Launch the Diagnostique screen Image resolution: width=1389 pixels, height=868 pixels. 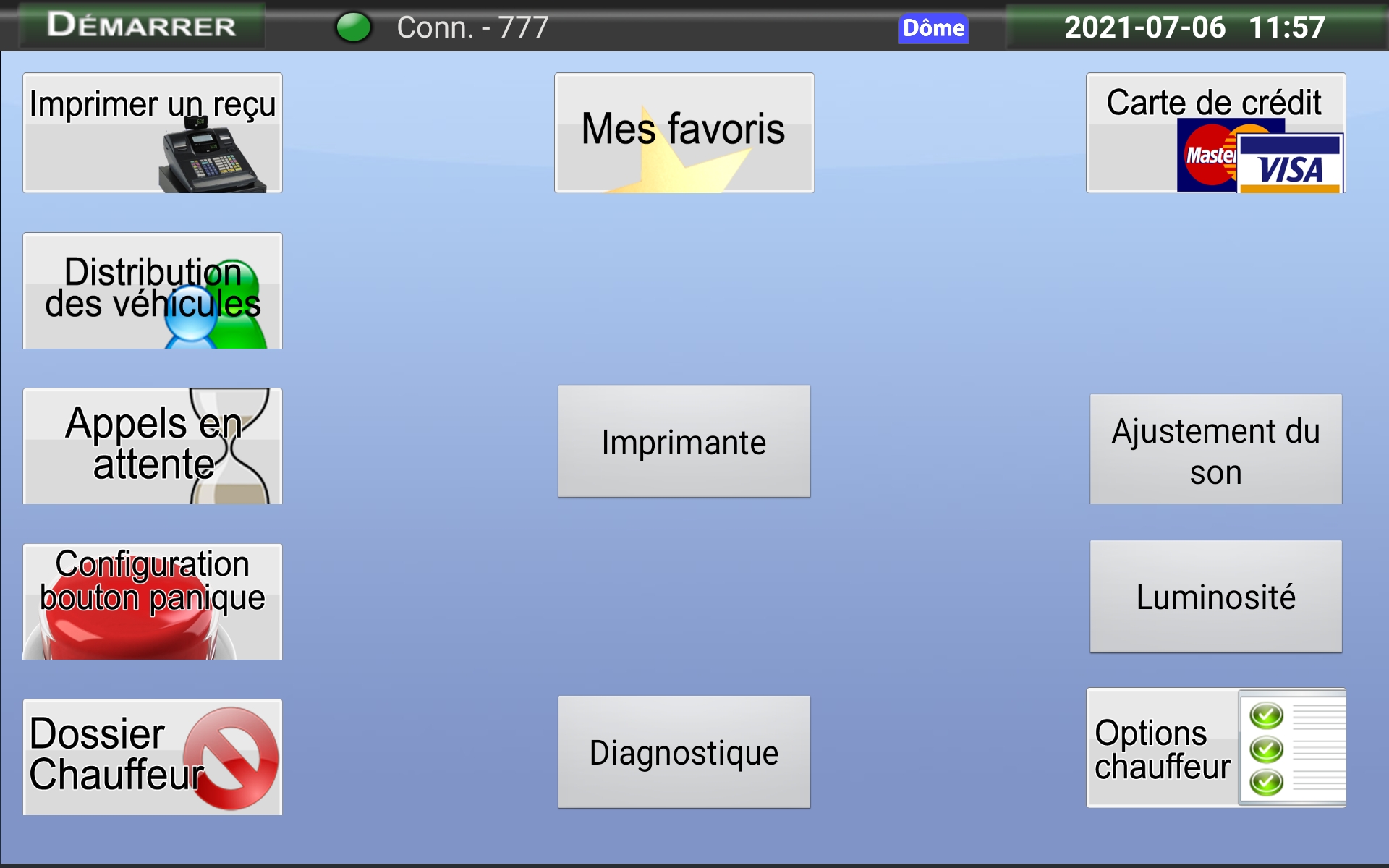click(684, 752)
